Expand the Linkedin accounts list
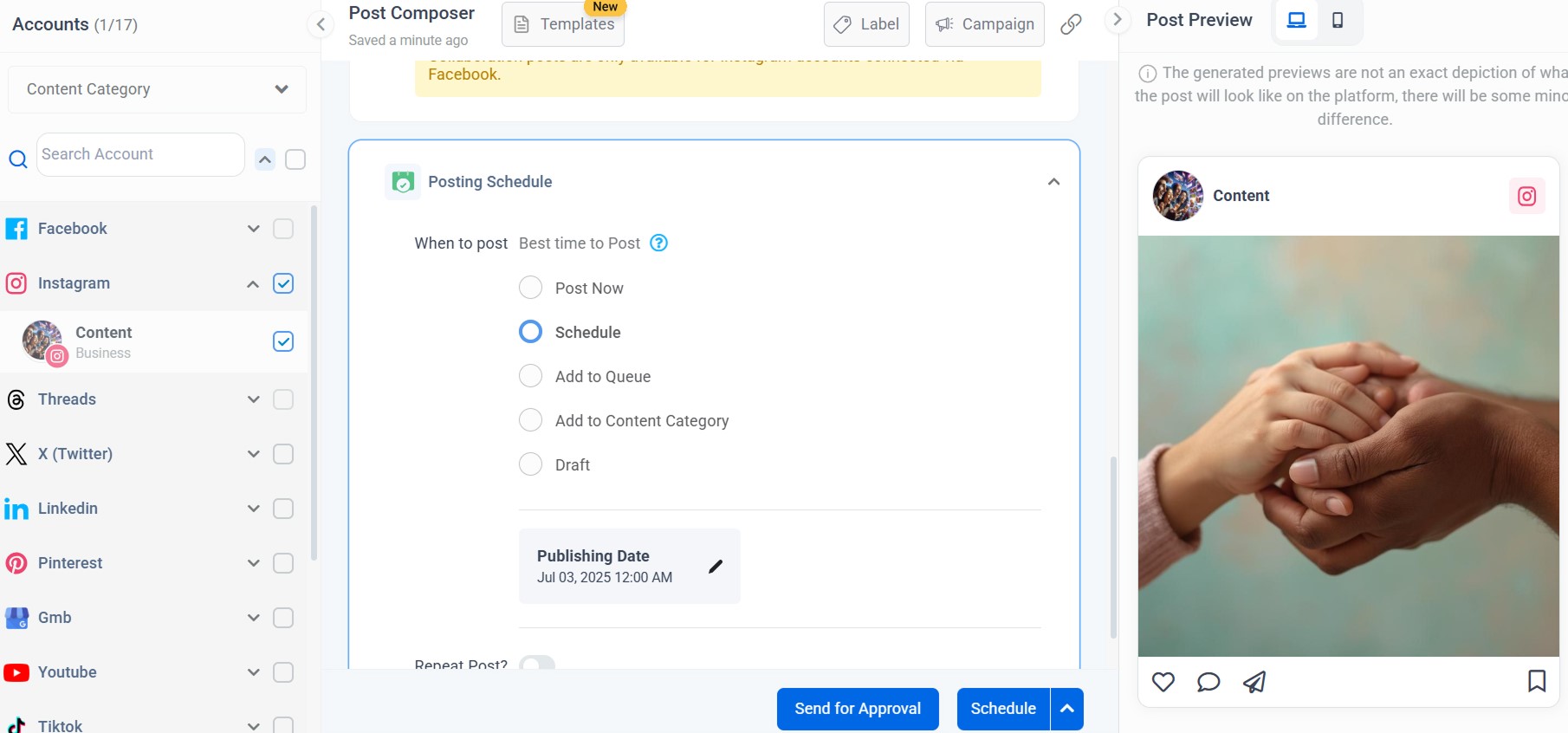Image resolution: width=1568 pixels, height=733 pixels. coord(253,509)
